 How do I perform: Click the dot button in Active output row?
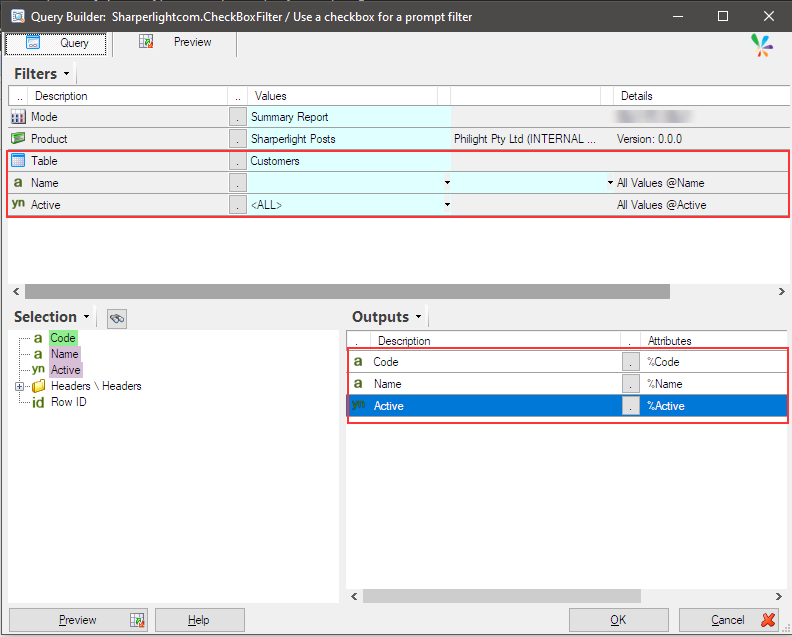click(630, 406)
